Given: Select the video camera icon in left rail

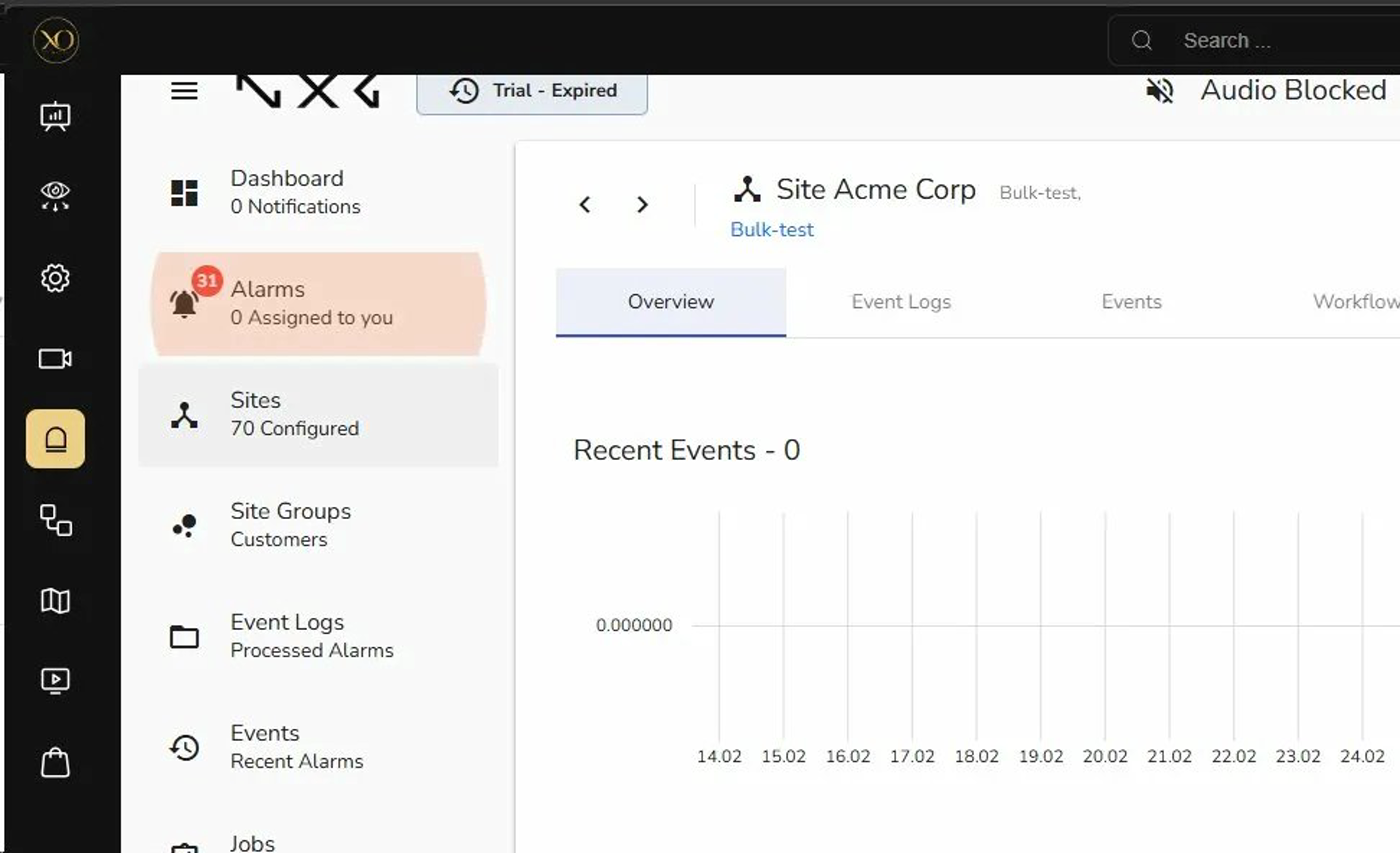Looking at the screenshot, I should tap(55, 358).
